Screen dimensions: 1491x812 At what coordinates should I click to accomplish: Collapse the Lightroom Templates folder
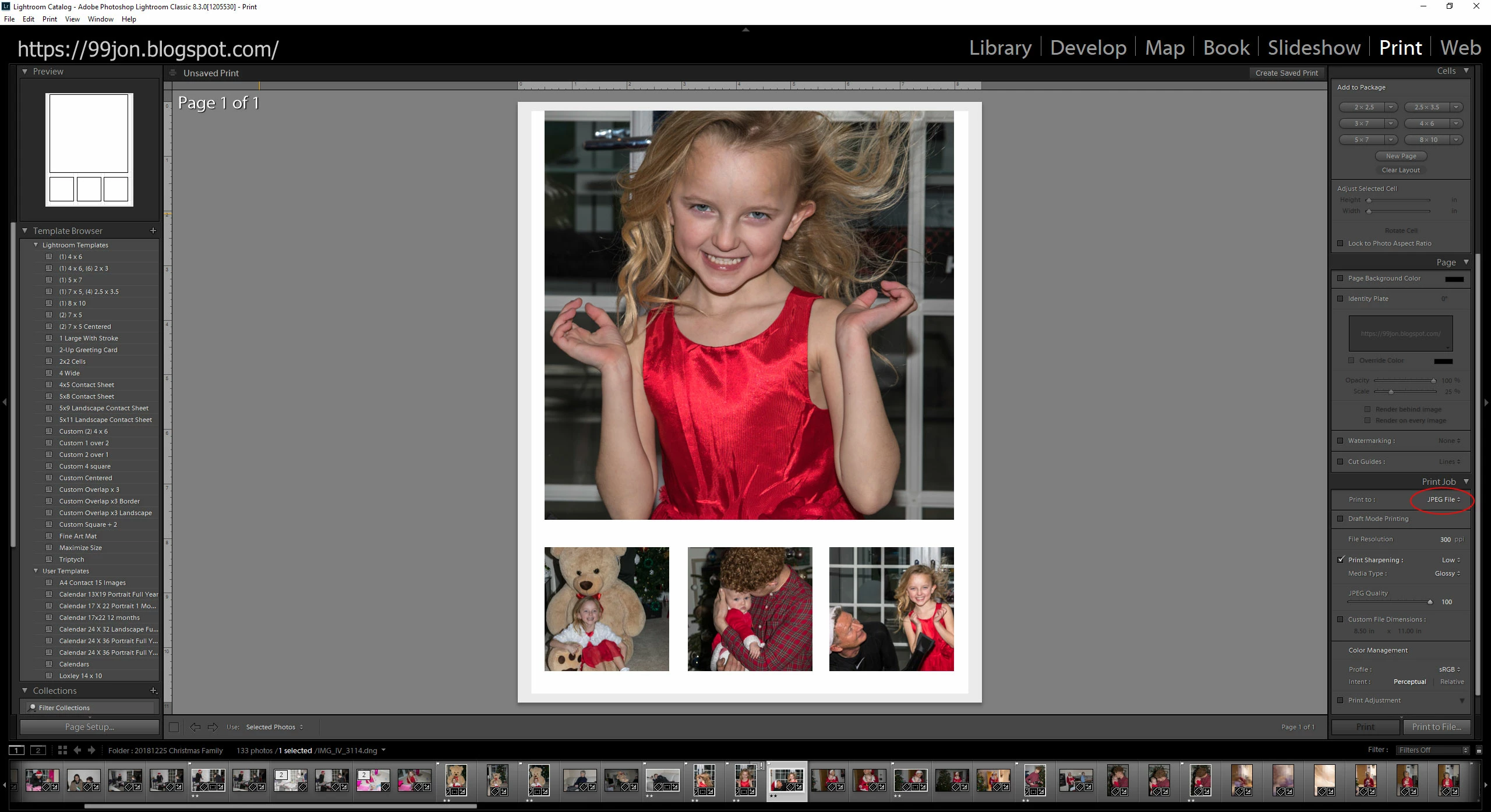point(36,245)
